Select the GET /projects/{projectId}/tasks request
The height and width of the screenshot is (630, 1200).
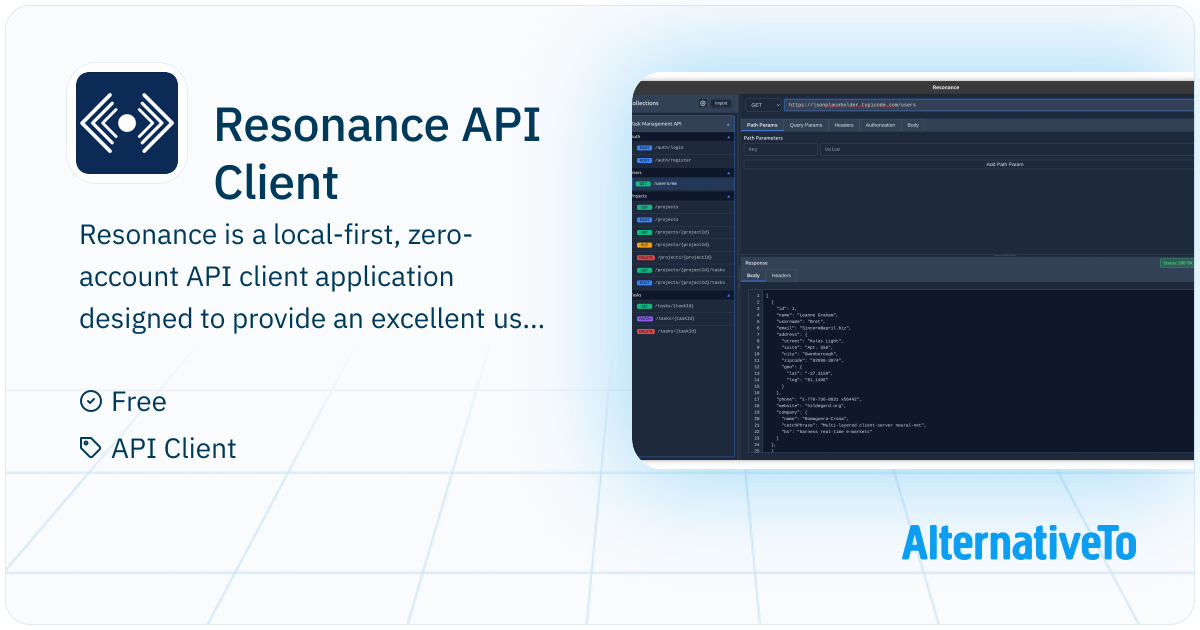(683, 270)
